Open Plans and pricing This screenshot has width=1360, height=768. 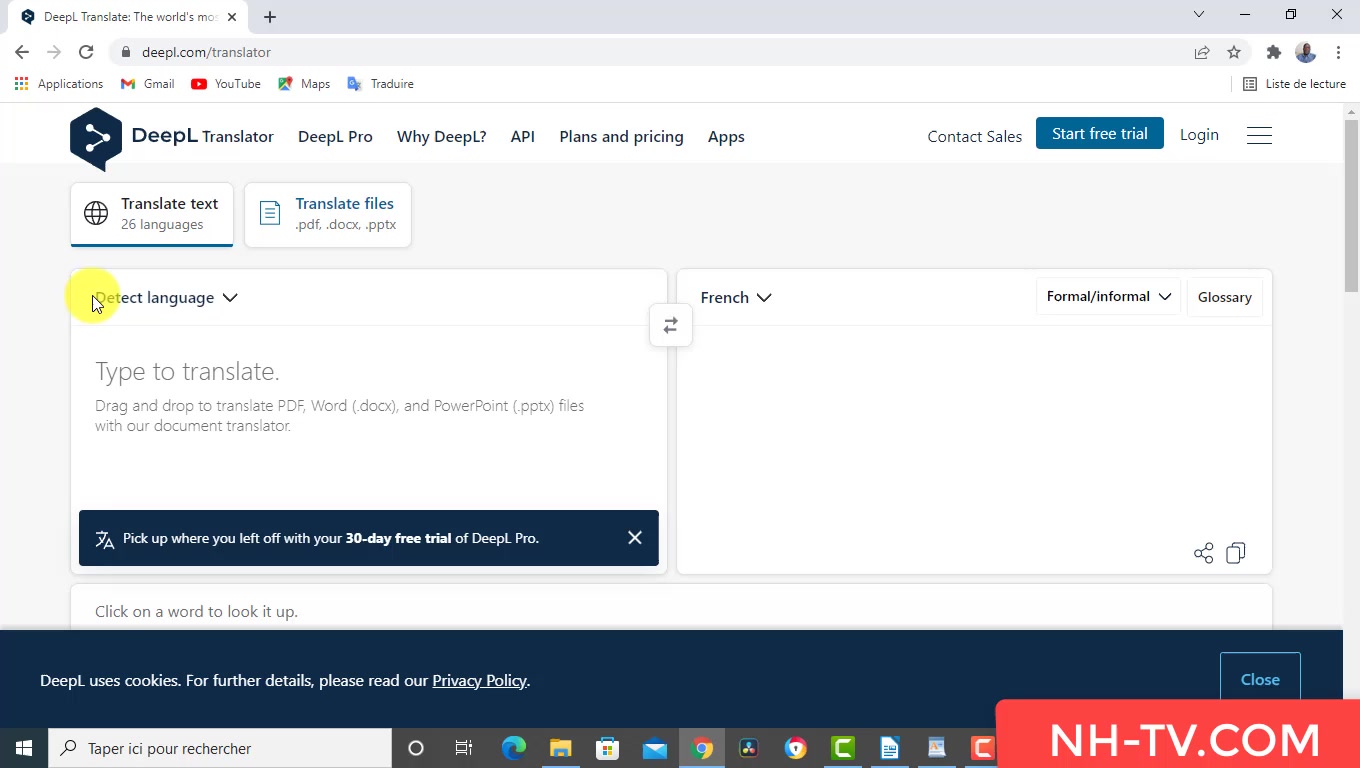click(621, 137)
